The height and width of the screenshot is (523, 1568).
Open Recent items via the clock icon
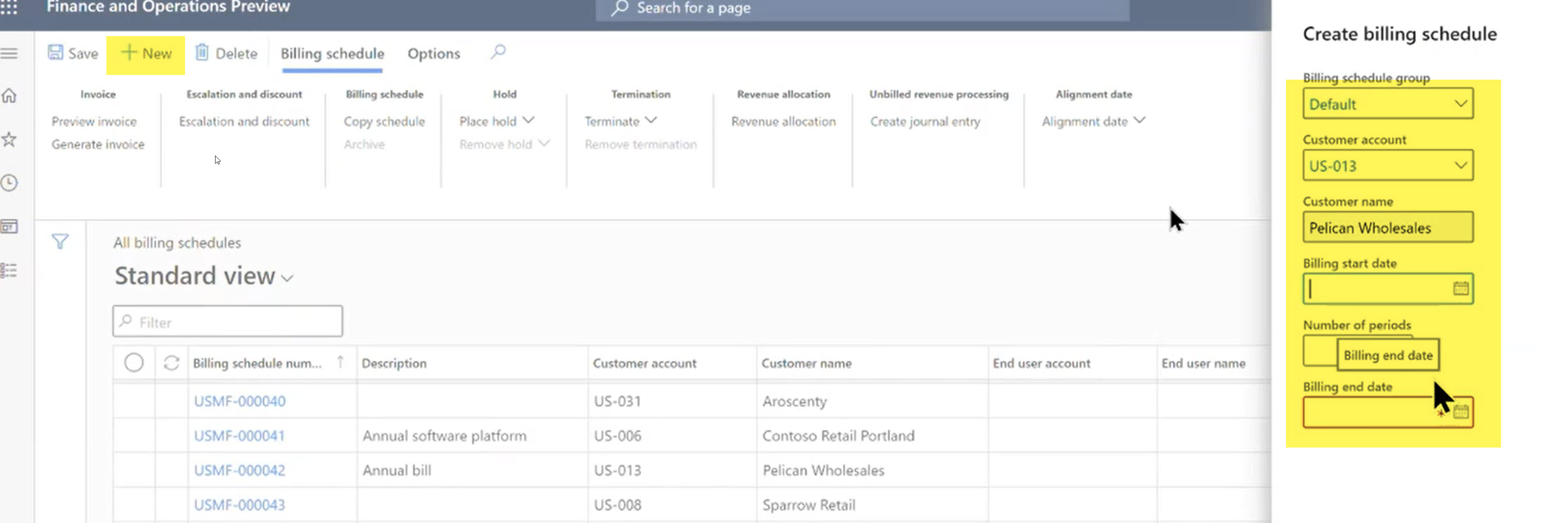pos(9,183)
